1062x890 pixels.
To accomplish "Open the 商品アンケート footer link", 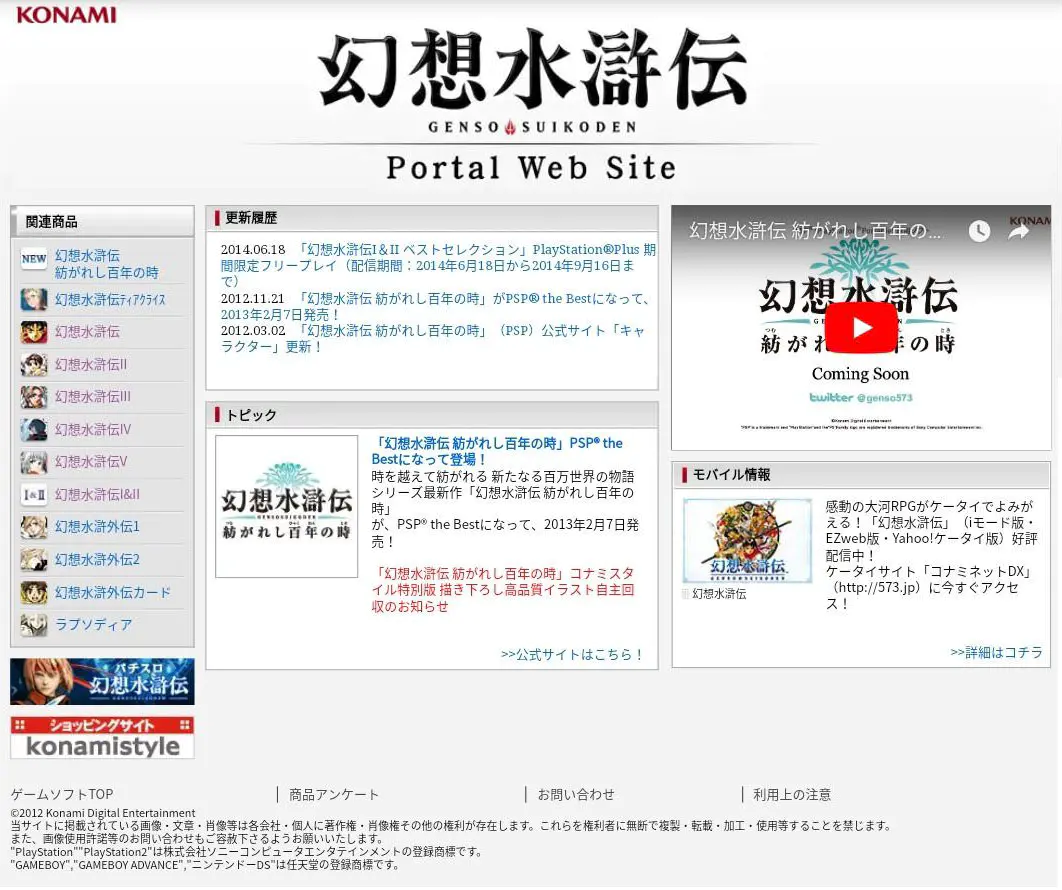I will pyautogui.click(x=334, y=794).
